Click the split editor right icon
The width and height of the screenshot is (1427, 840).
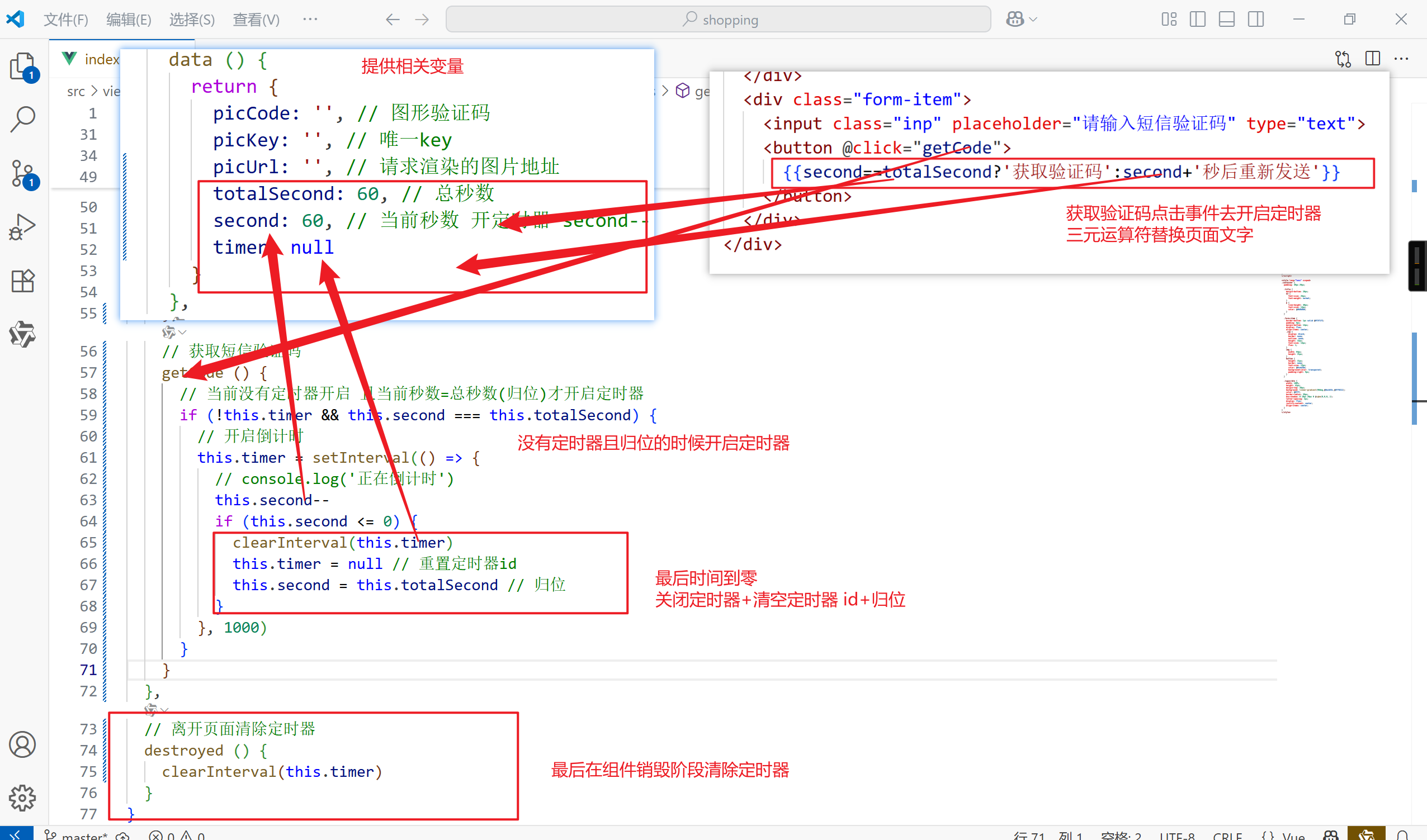tap(1372, 58)
